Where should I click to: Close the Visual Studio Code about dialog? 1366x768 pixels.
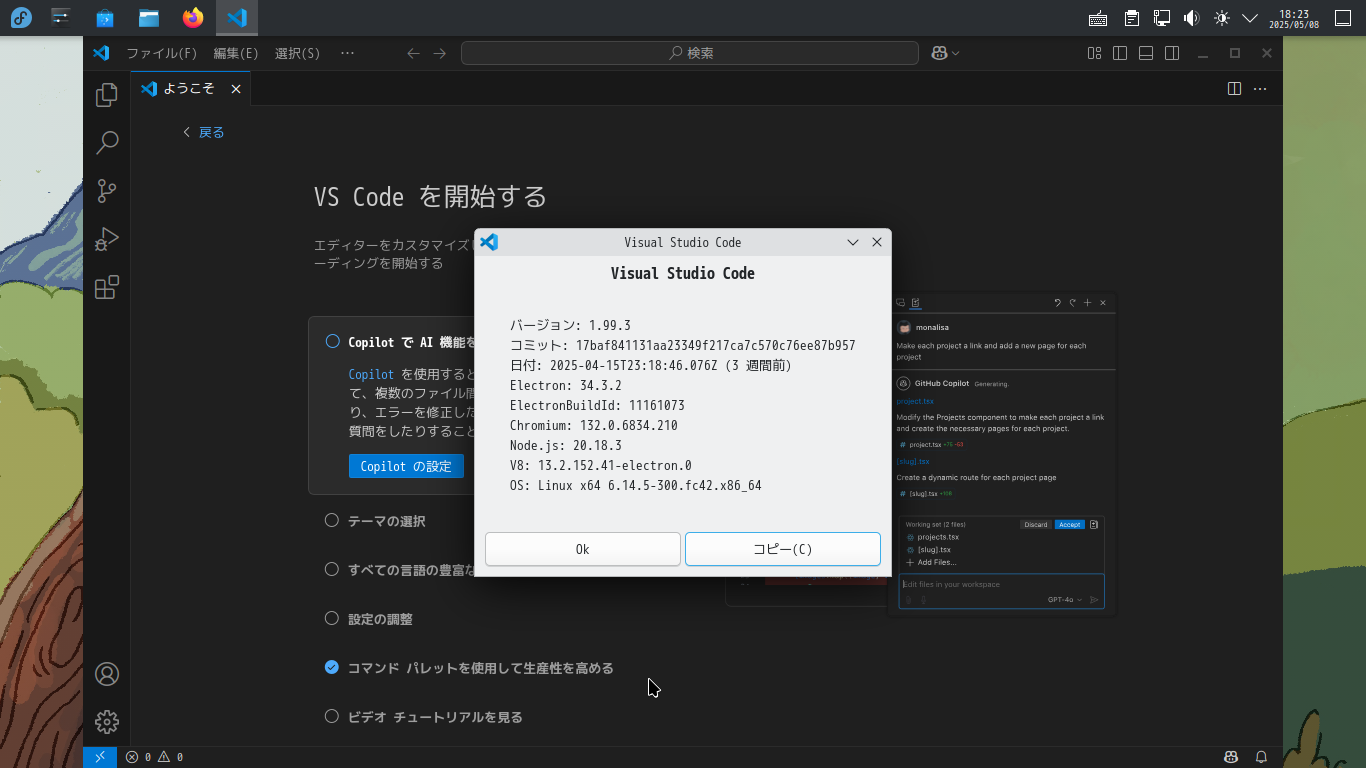tap(877, 242)
